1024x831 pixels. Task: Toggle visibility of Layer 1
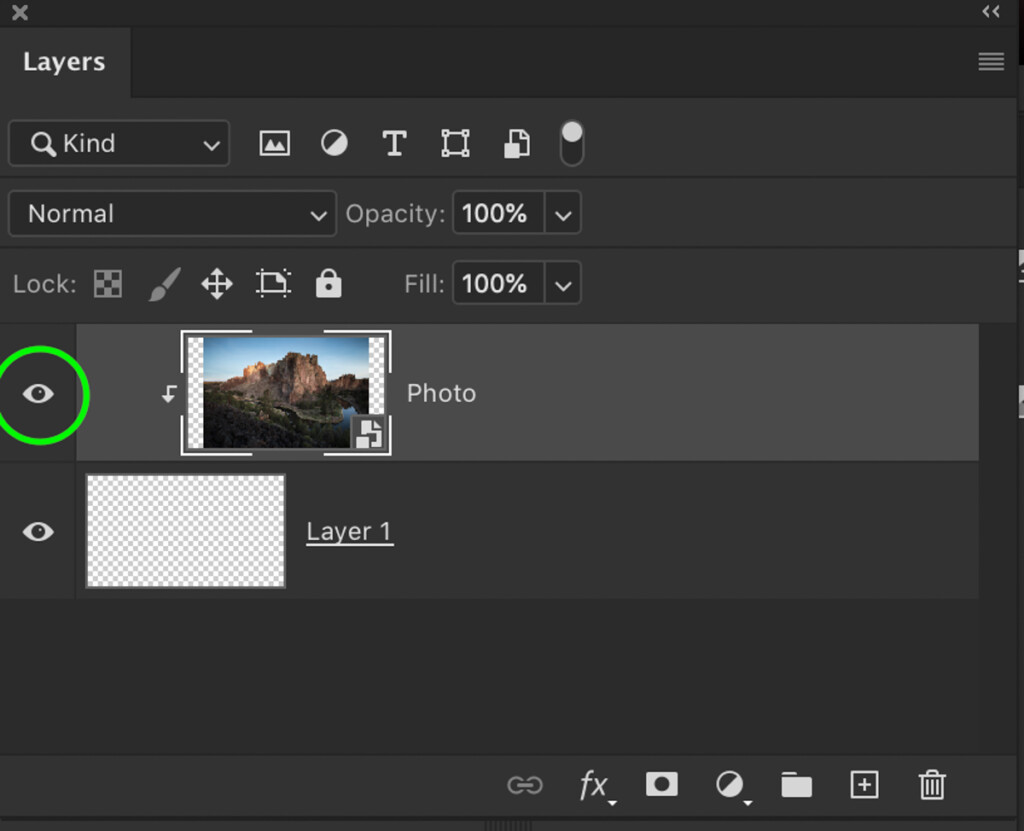(38, 531)
